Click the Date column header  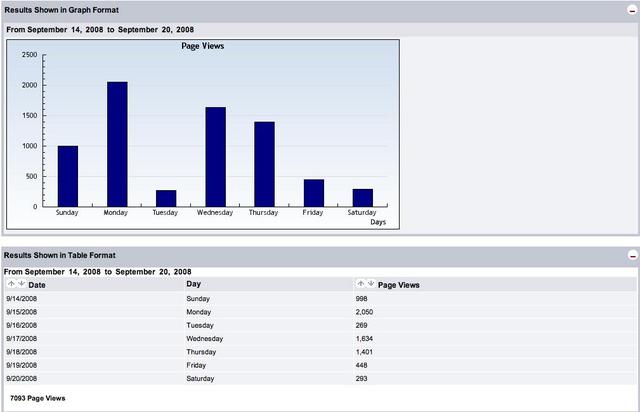tap(37, 285)
